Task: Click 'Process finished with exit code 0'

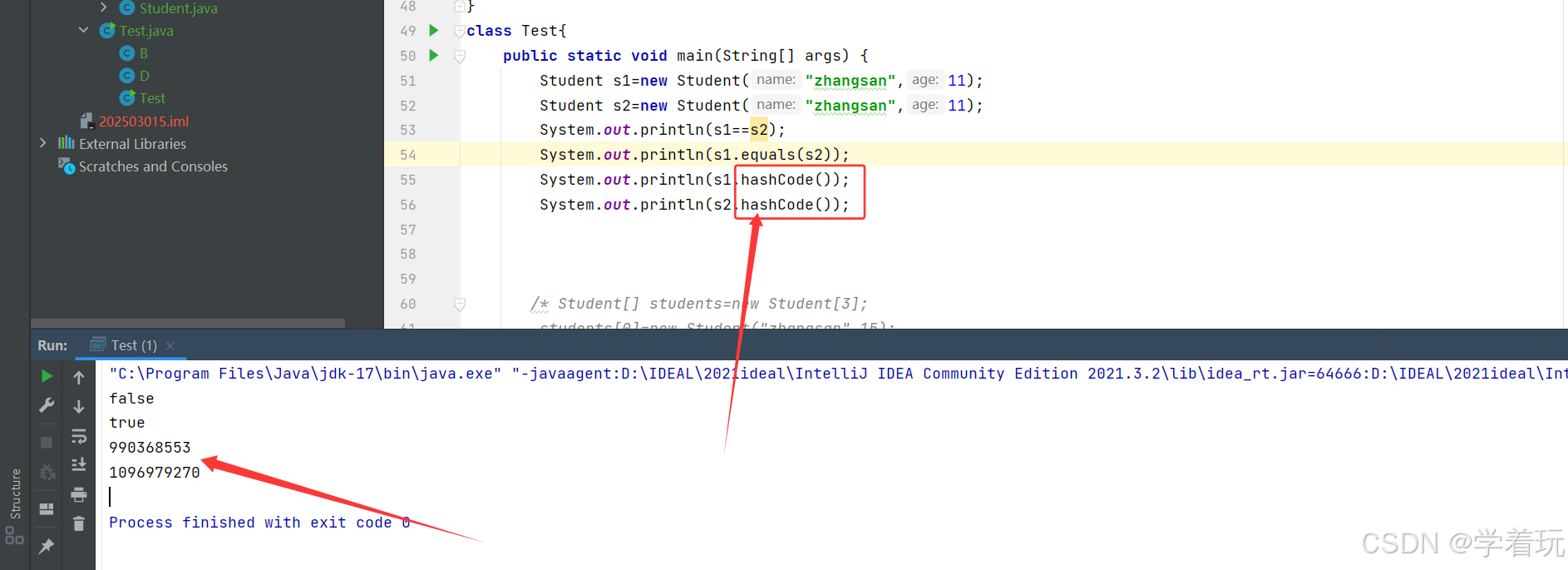Action: click(259, 523)
